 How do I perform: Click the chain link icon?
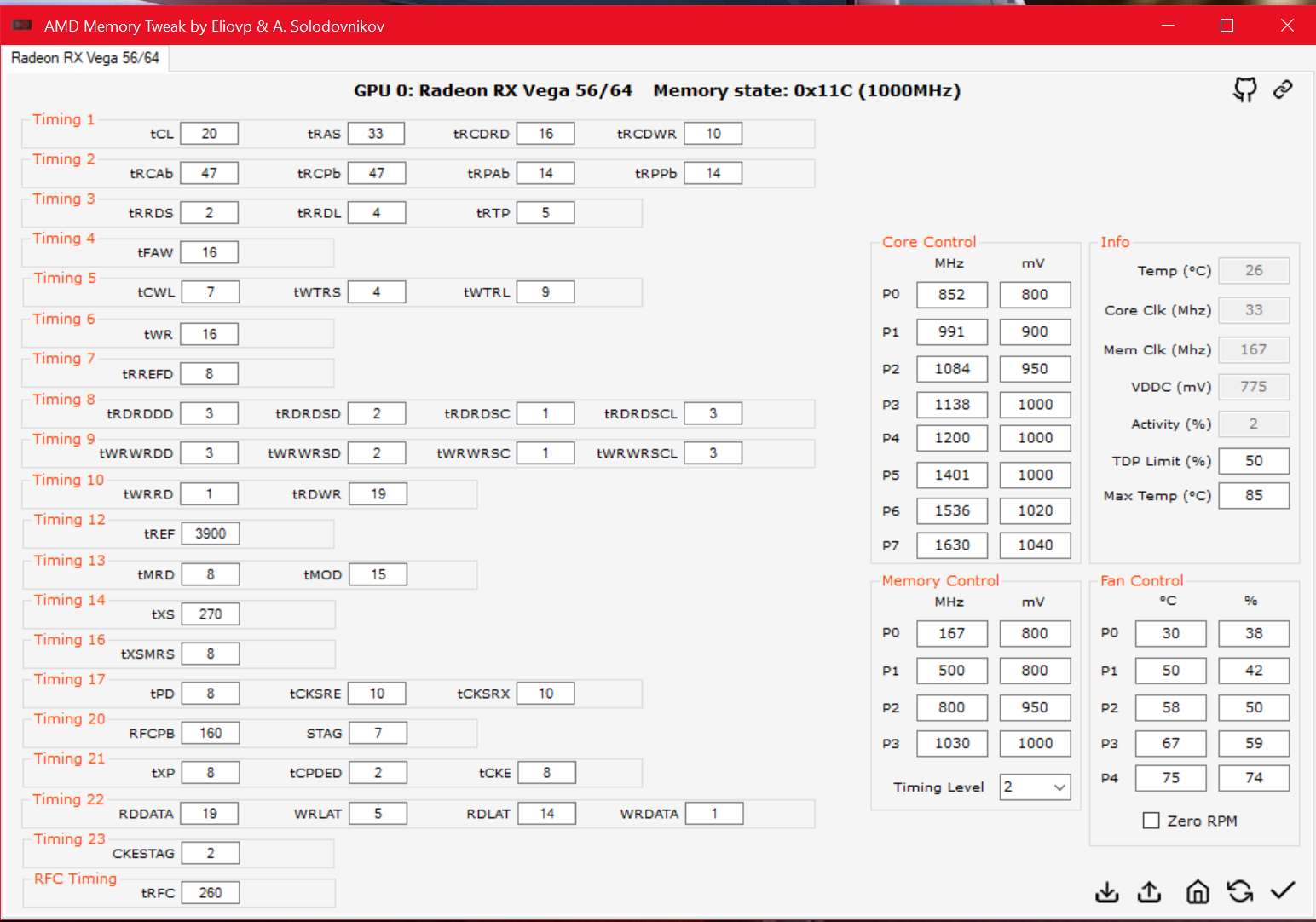pyautogui.click(x=1283, y=89)
